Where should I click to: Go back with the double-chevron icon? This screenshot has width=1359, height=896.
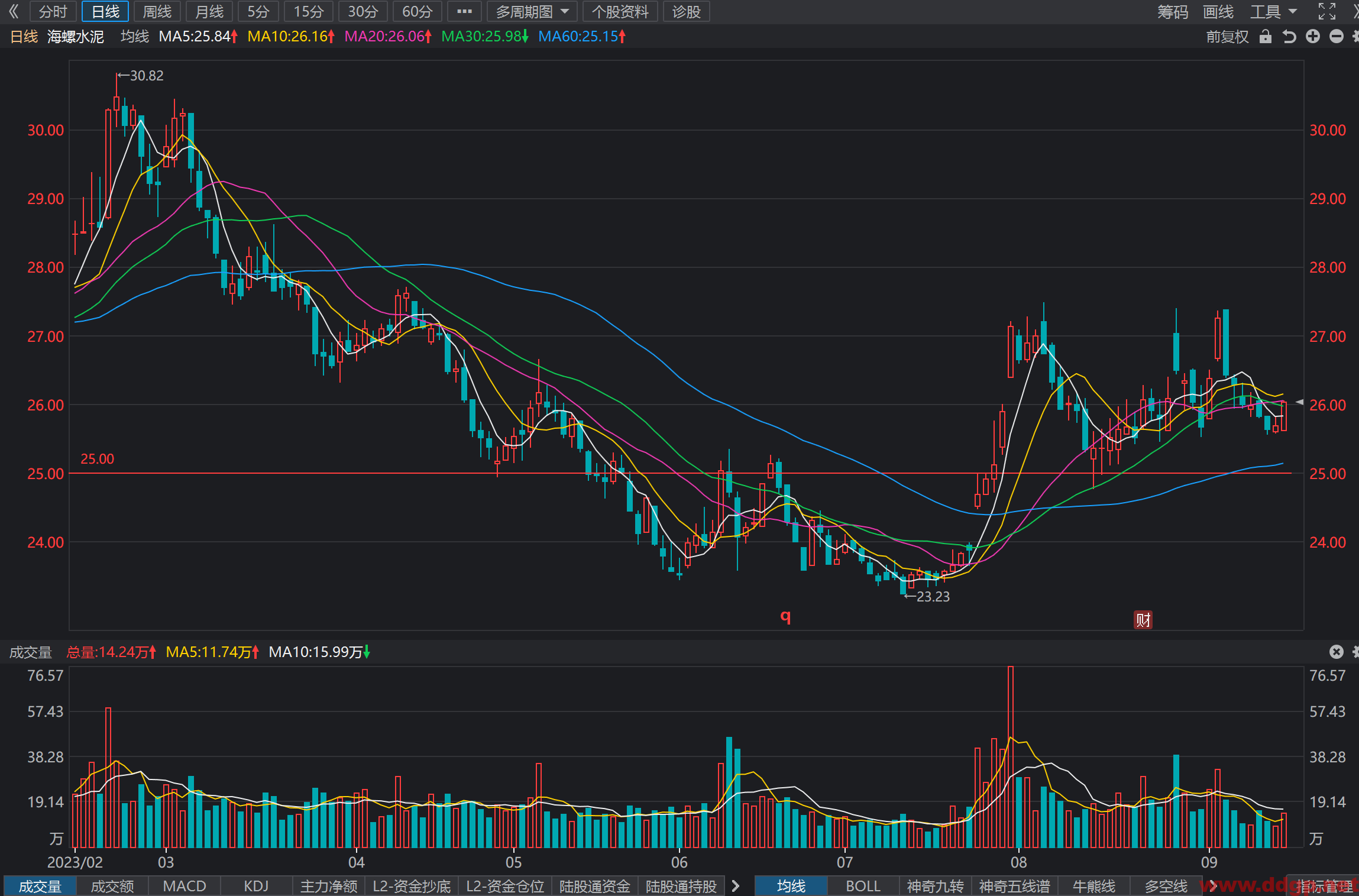click(x=14, y=11)
